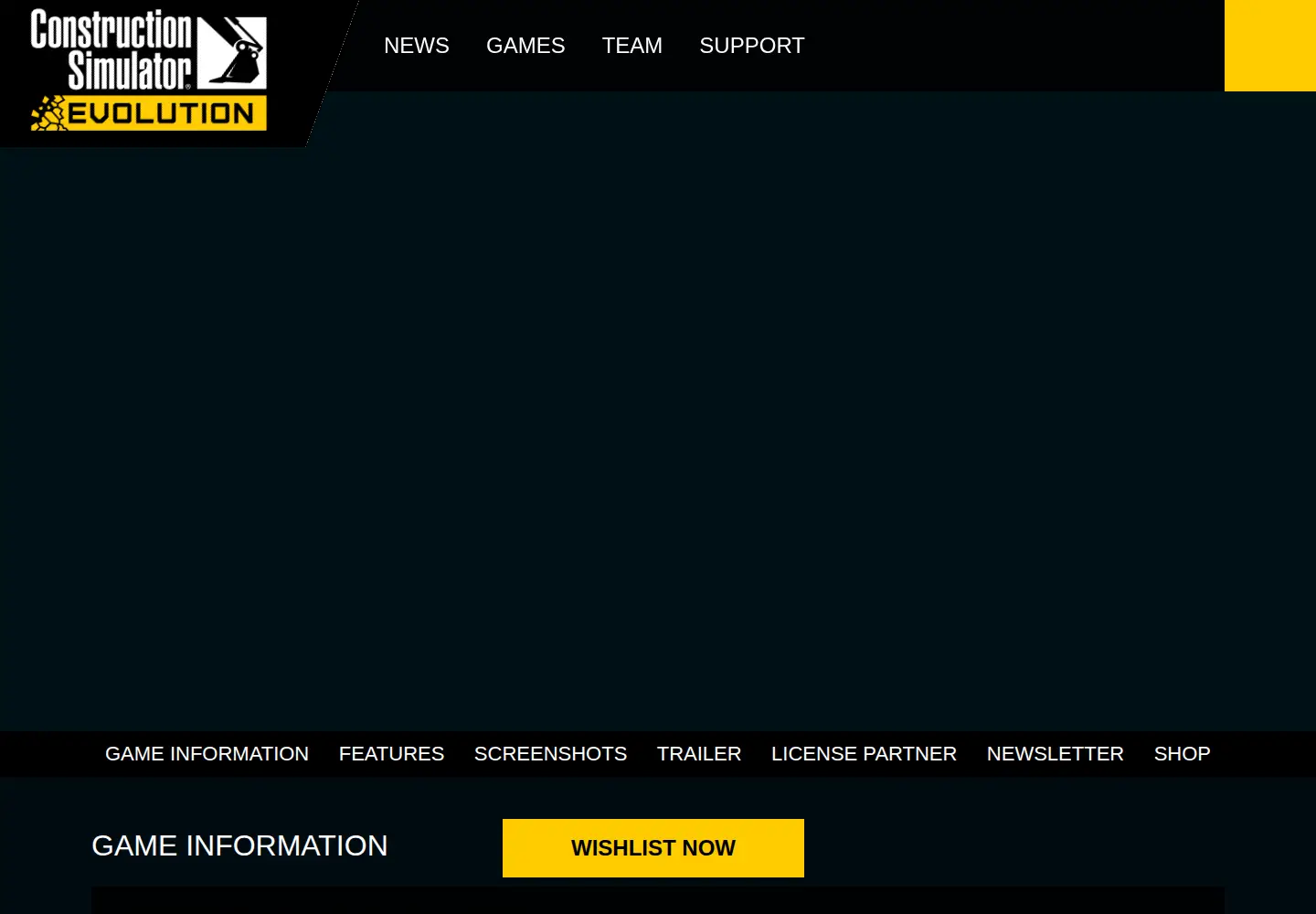Open the SUPPORT page
The height and width of the screenshot is (914, 1316).
tap(752, 46)
